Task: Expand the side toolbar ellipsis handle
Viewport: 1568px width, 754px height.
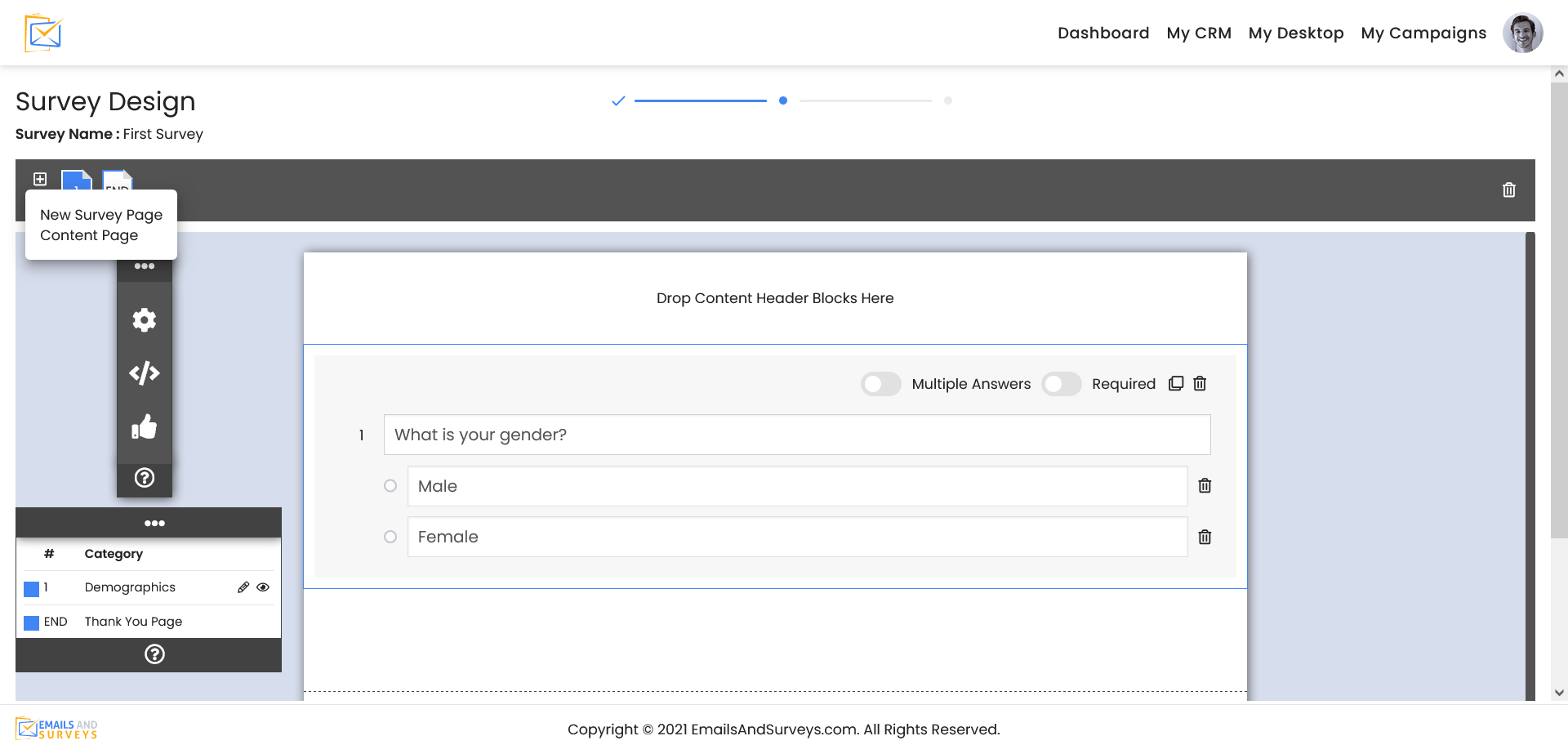Action: (145, 266)
